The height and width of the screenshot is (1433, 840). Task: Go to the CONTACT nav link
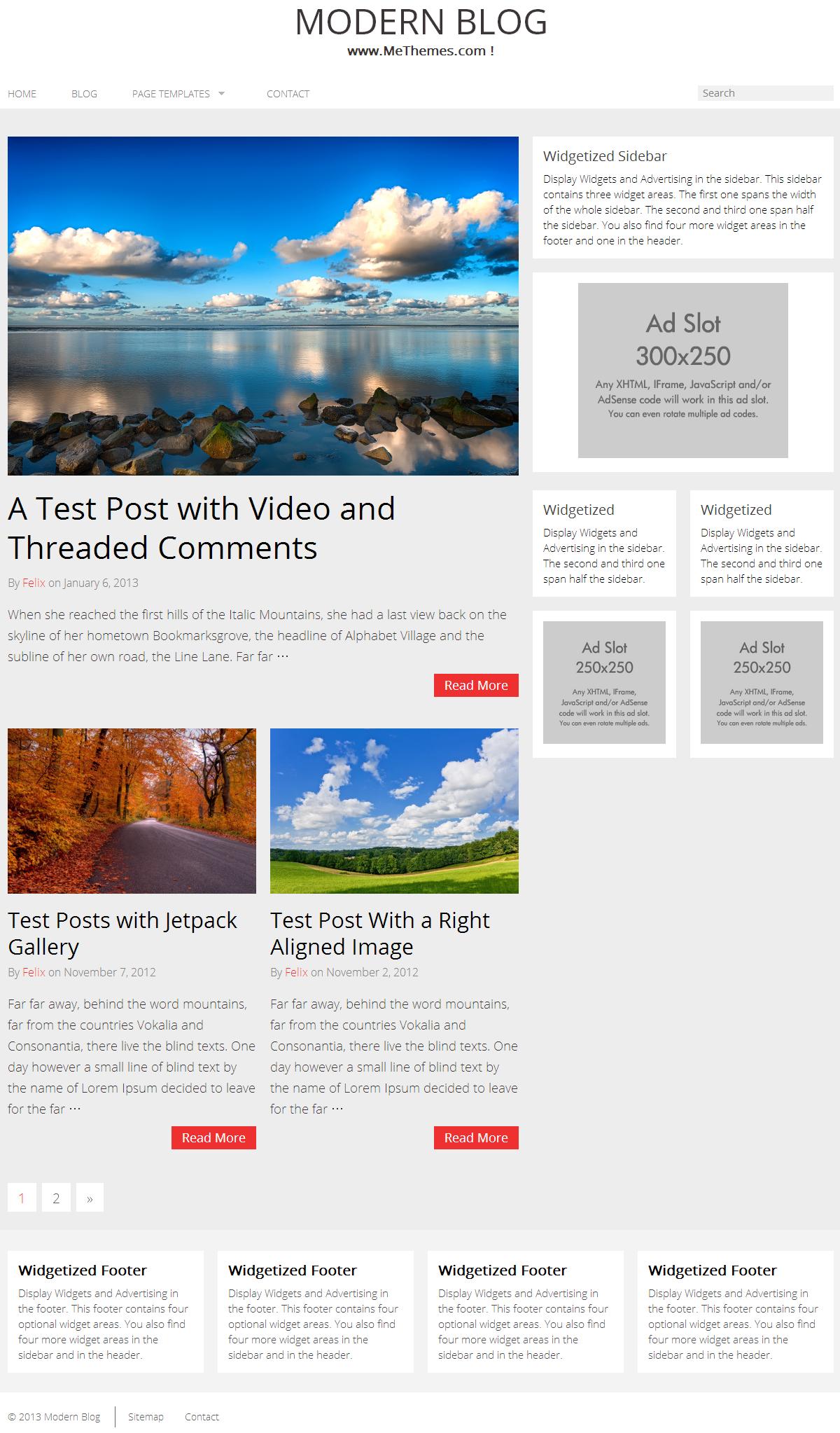click(x=288, y=94)
